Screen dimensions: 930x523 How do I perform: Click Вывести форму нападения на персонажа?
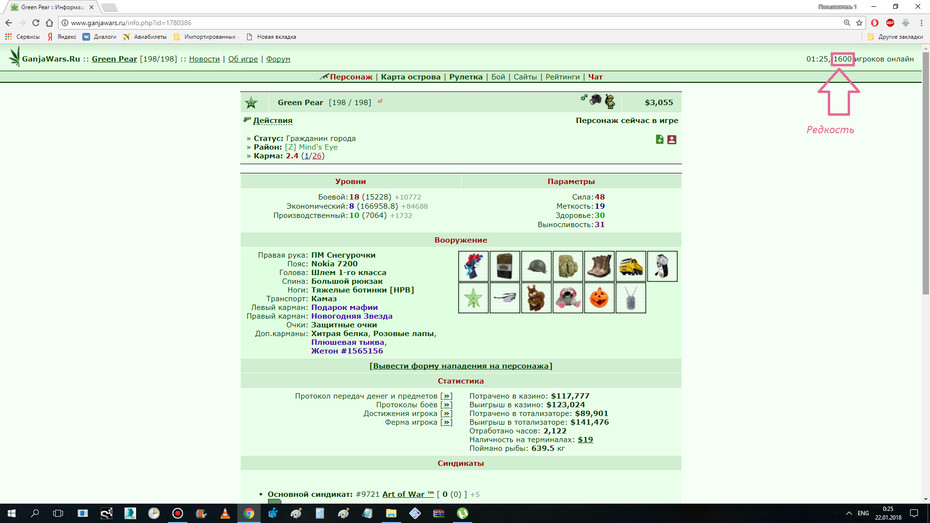(x=461, y=366)
